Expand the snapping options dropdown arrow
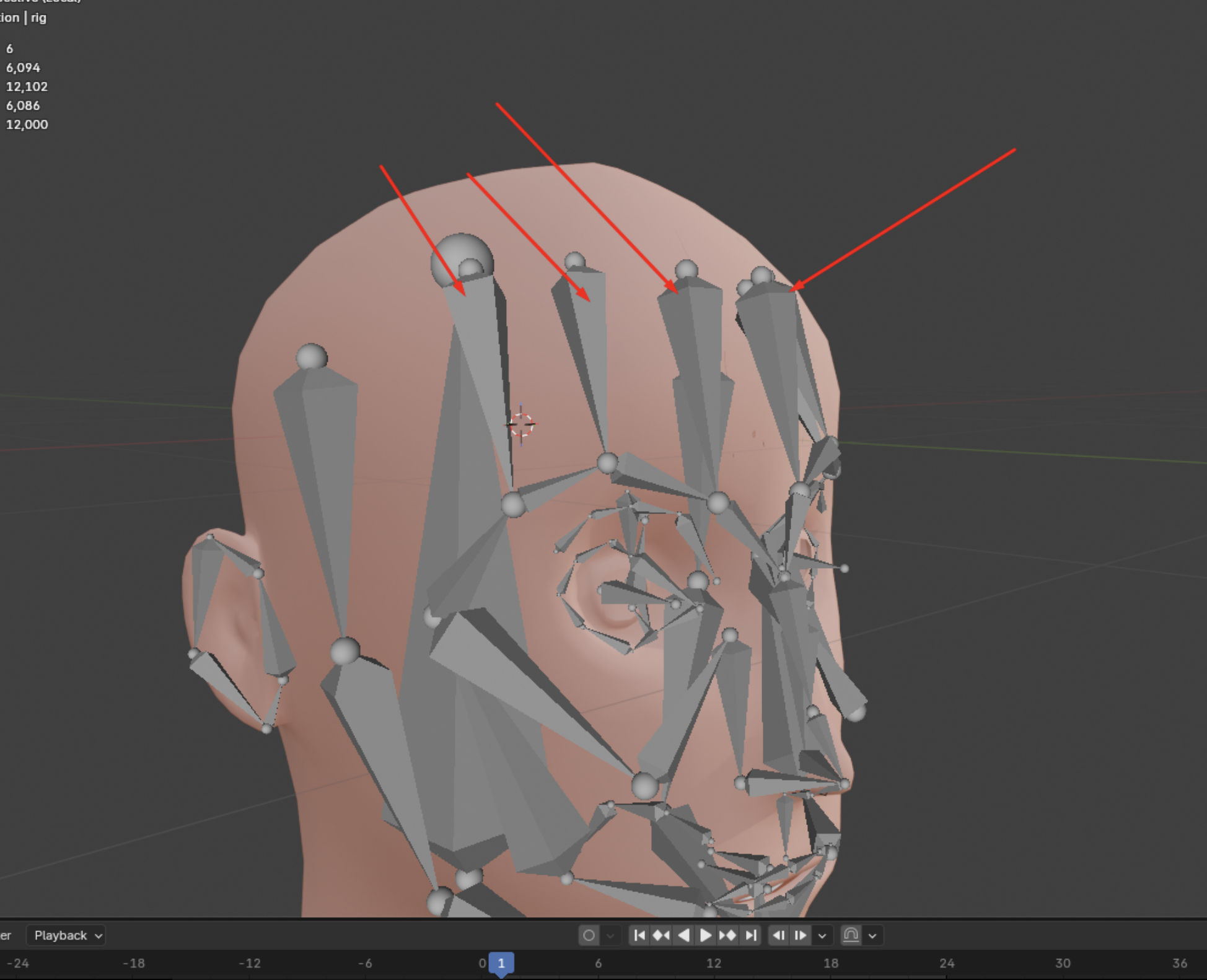The height and width of the screenshot is (980, 1207). click(872, 935)
